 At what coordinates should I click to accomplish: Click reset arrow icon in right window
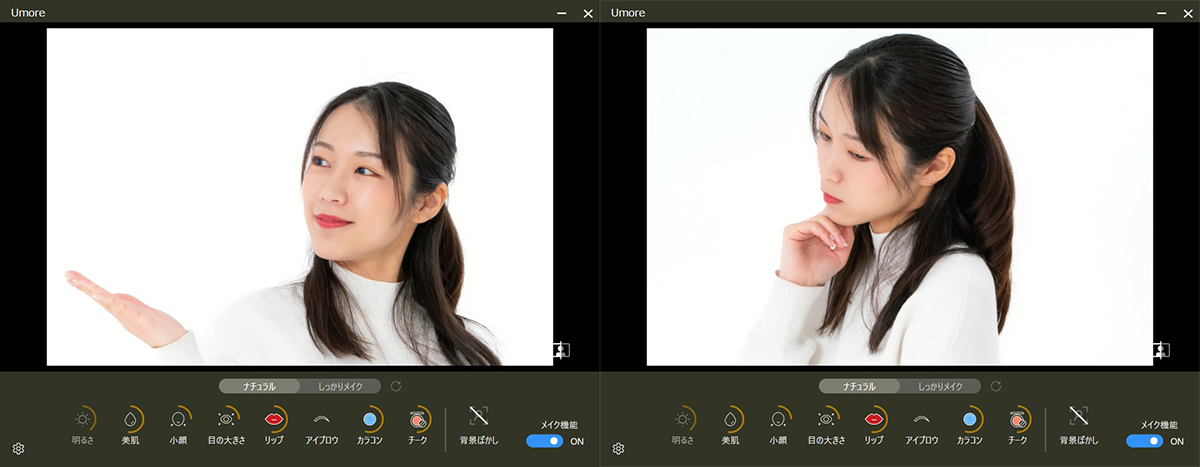[x=996, y=386]
